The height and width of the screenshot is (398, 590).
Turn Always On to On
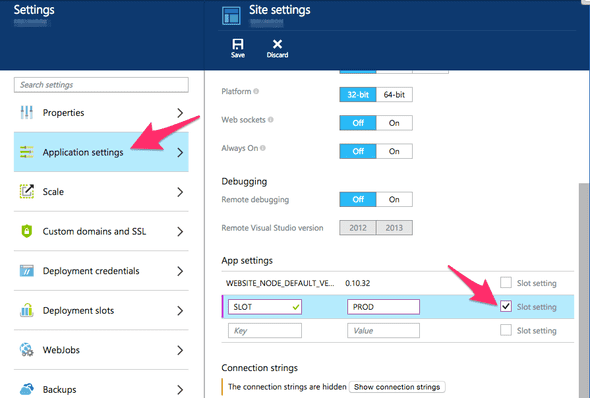tap(394, 151)
